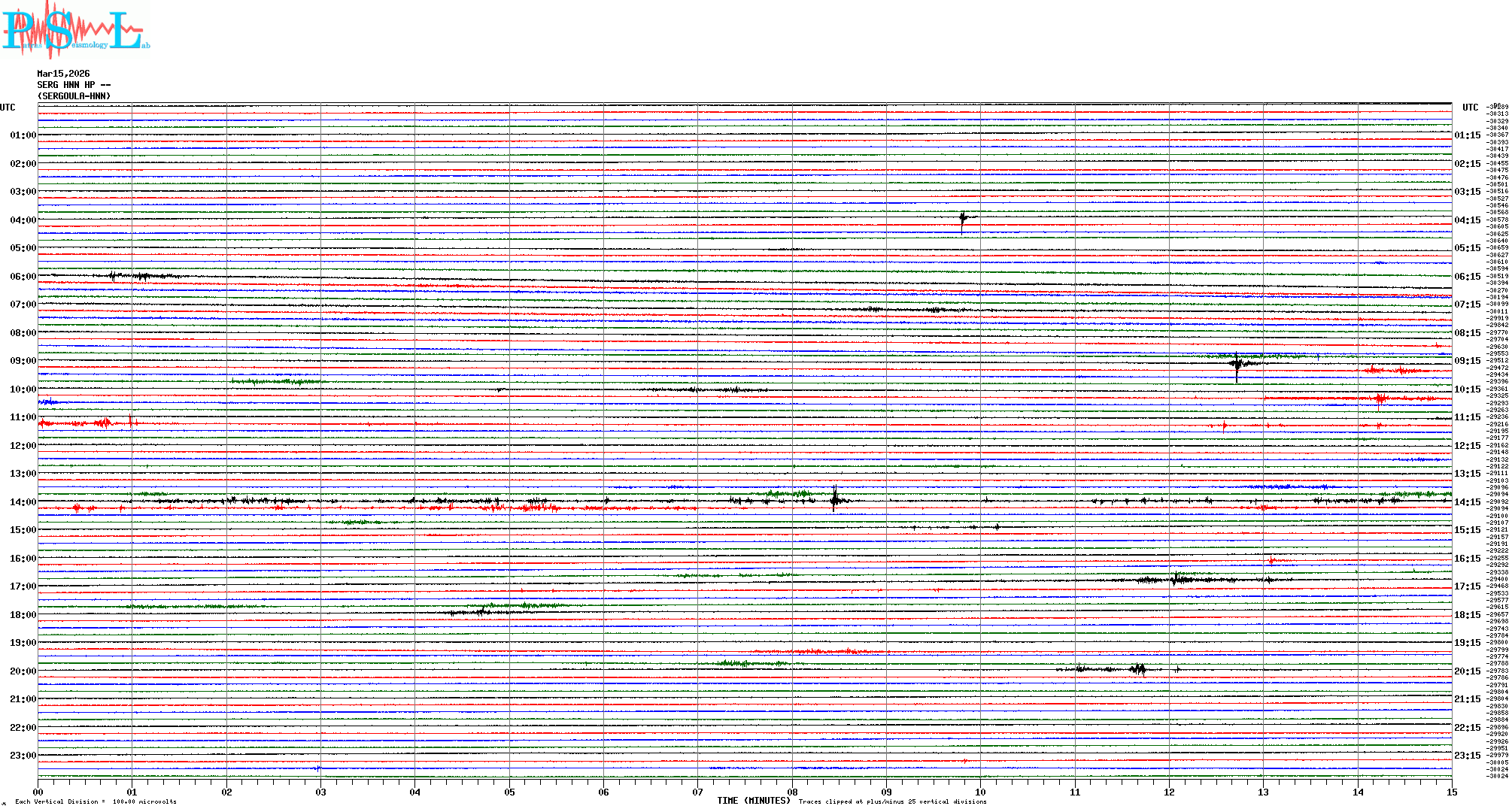Select the 14:00 hour label on the left
Viewport: 1512px width, 812px height.
(x=23, y=502)
